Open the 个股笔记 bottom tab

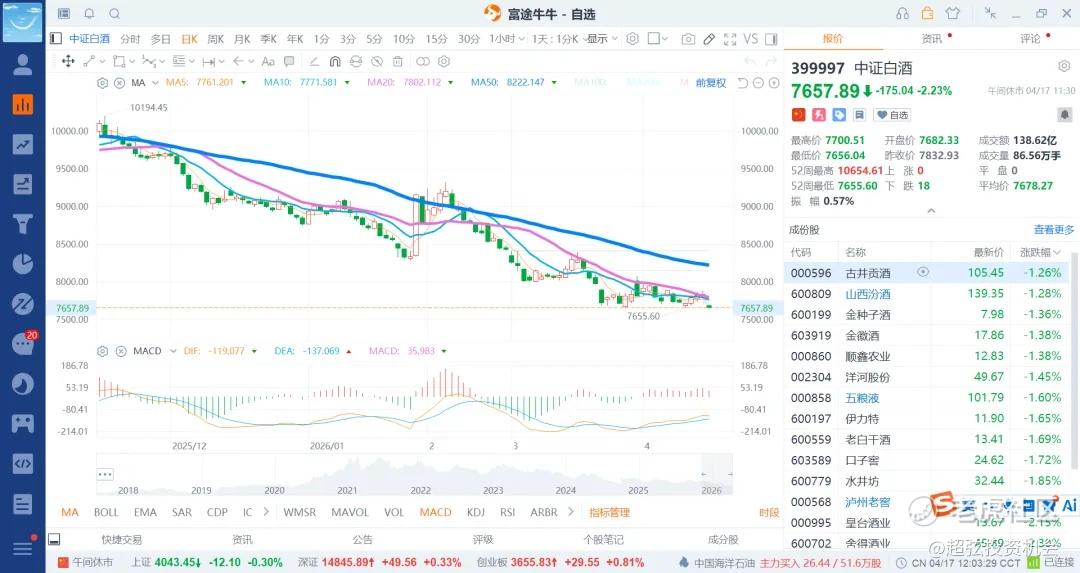tap(603, 539)
